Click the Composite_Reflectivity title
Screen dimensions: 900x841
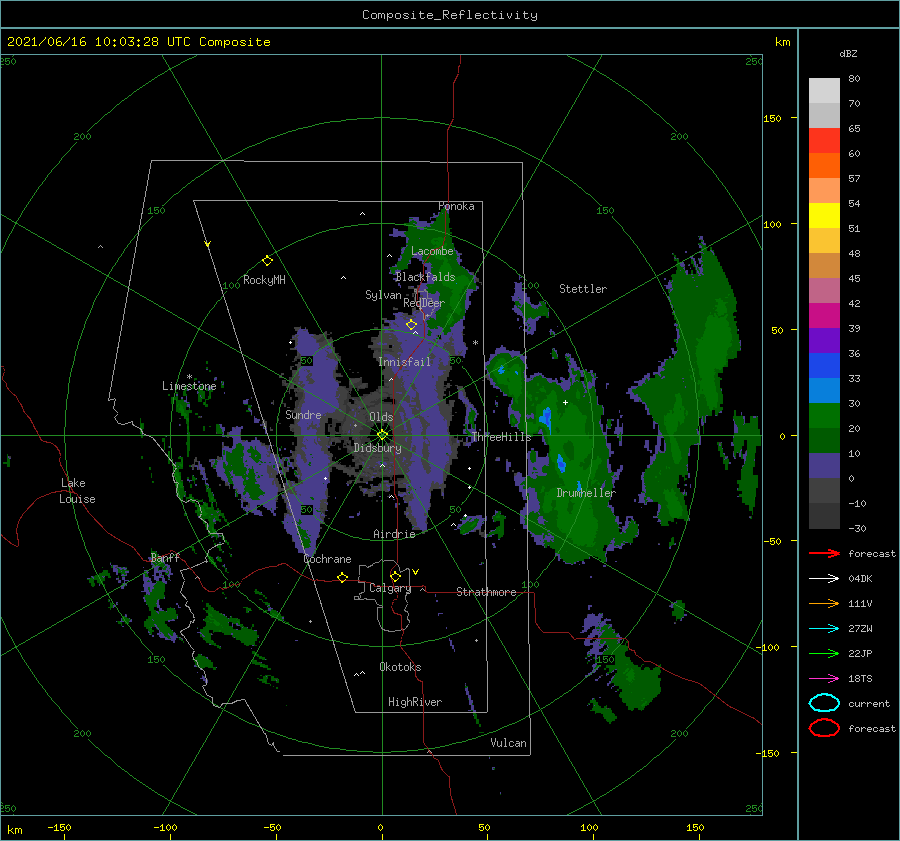450,15
